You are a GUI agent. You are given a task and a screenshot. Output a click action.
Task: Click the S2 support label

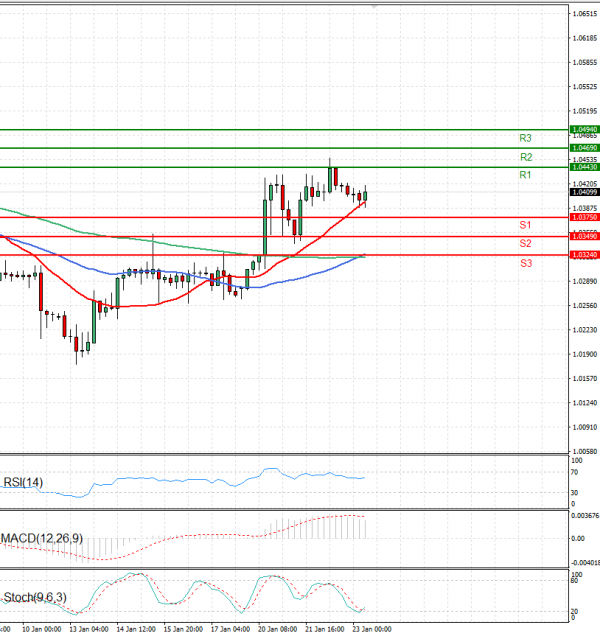pyautogui.click(x=525, y=243)
